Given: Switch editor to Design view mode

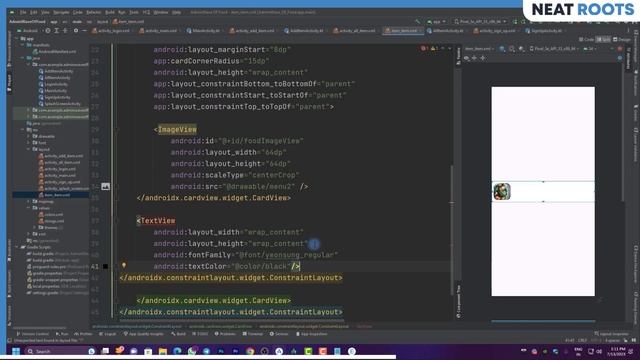Looking at the screenshot, I should tap(622, 40).
